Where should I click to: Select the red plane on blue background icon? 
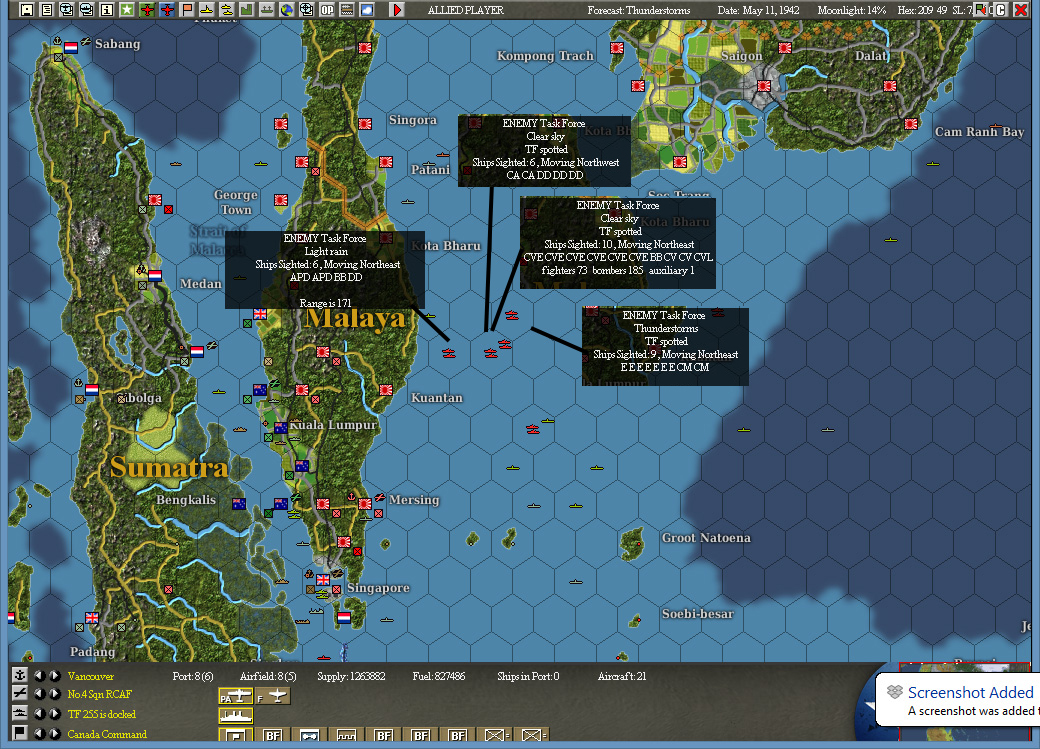tap(166, 10)
